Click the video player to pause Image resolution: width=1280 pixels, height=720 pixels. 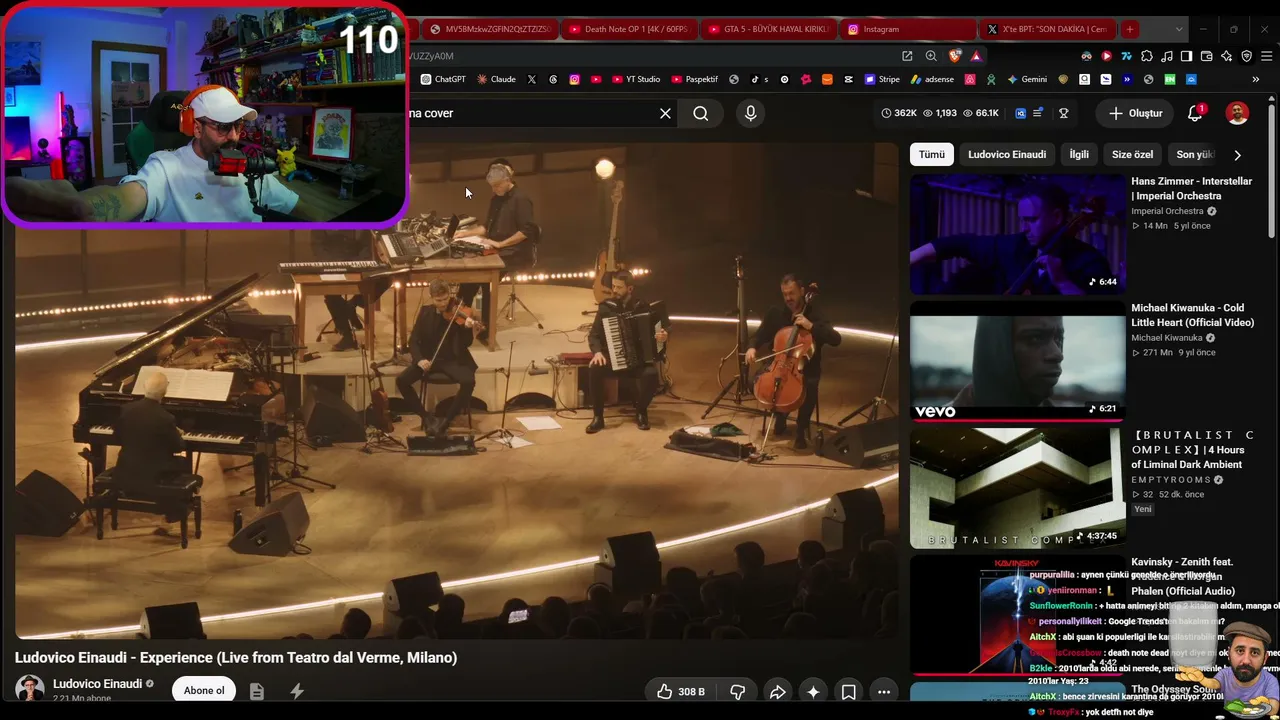tap(456, 390)
